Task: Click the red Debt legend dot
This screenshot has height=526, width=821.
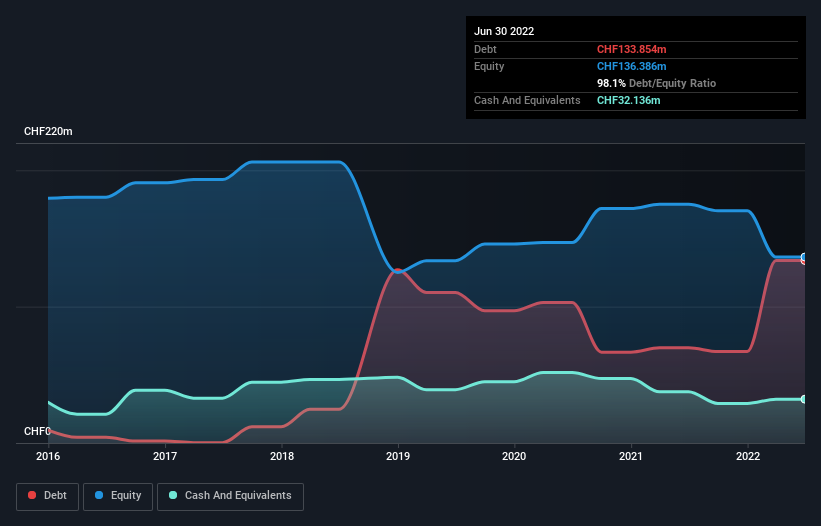Action: 32,495
